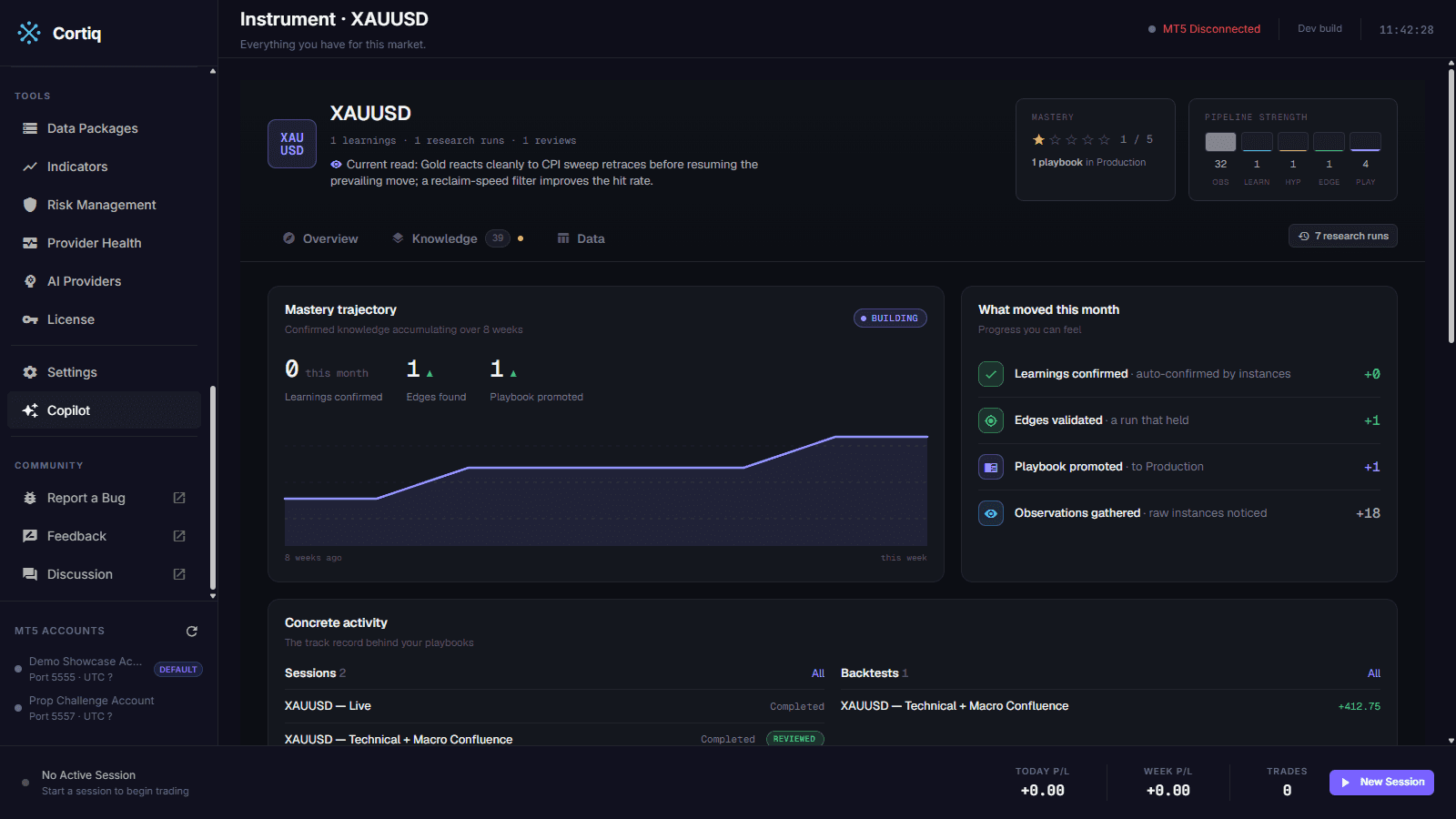Viewport: 1456px width, 819px height.
Task: Go to Provider Health
Action: pos(104,243)
